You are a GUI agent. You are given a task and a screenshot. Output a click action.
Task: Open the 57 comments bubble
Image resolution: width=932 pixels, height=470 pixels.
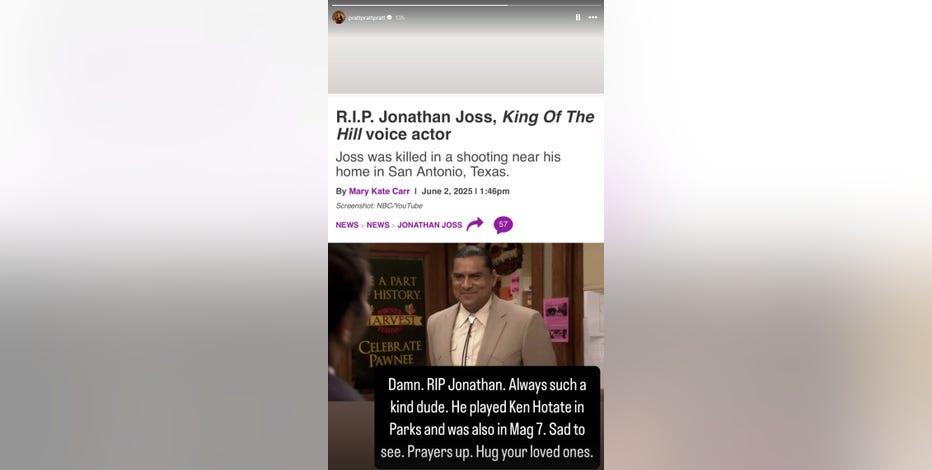click(x=503, y=225)
